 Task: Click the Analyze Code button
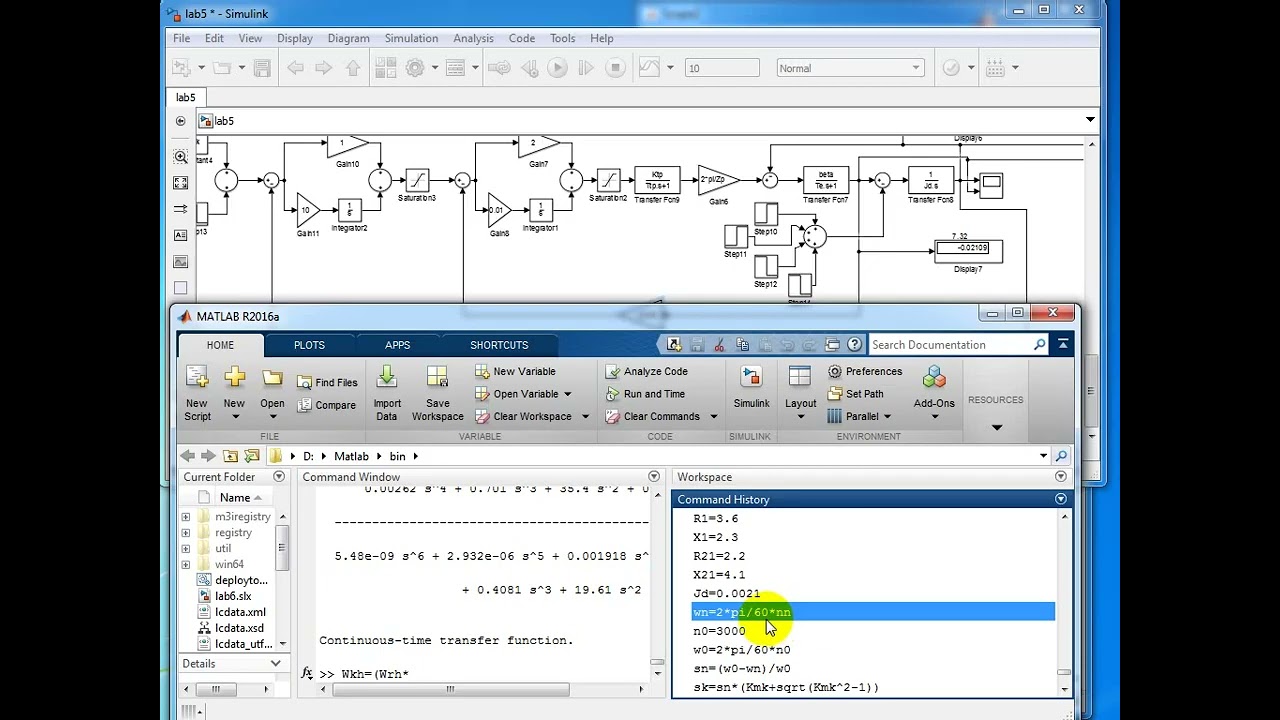pyautogui.click(x=646, y=372)
